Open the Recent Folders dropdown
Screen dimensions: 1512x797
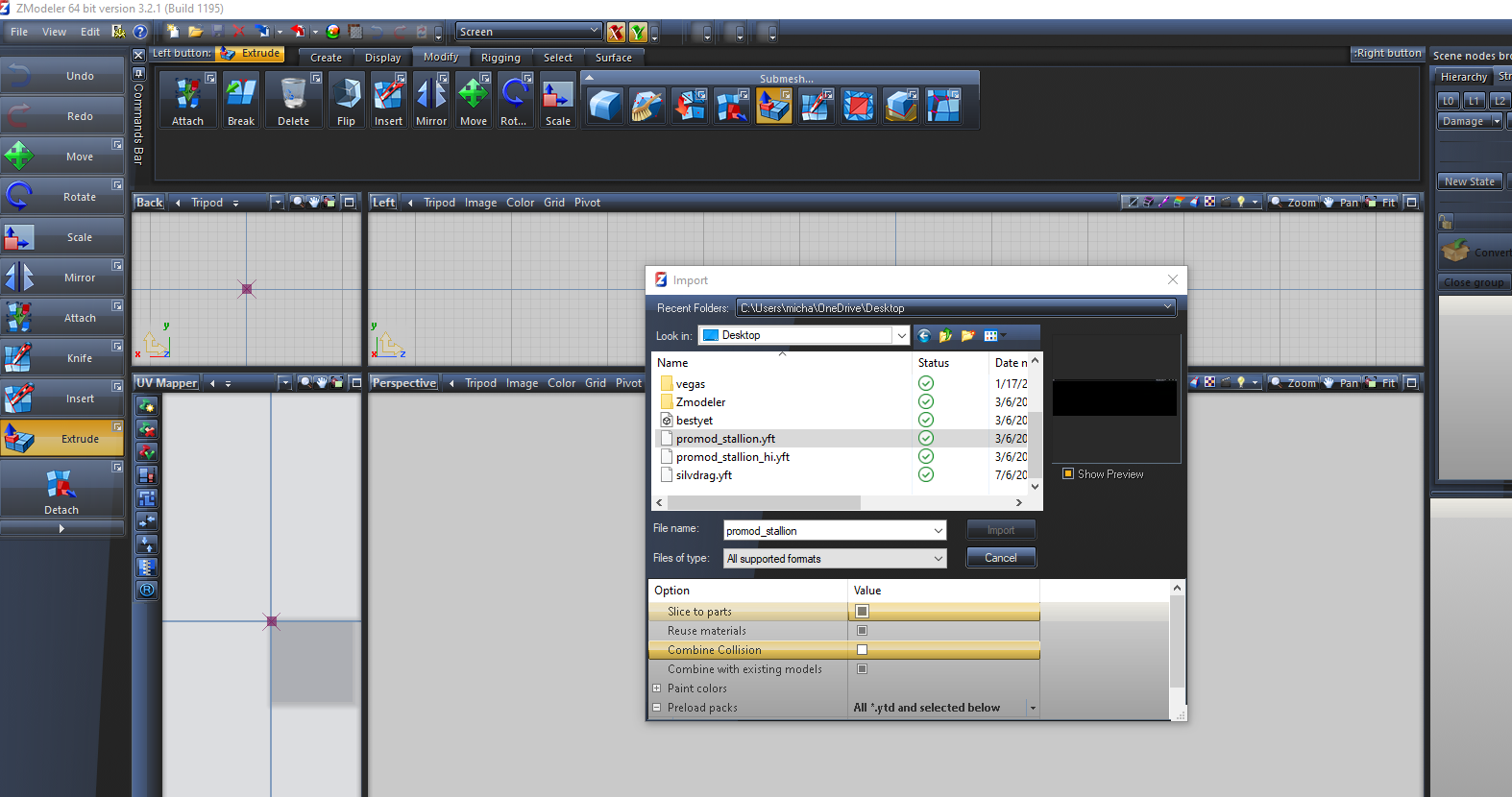pos(1167,307)
